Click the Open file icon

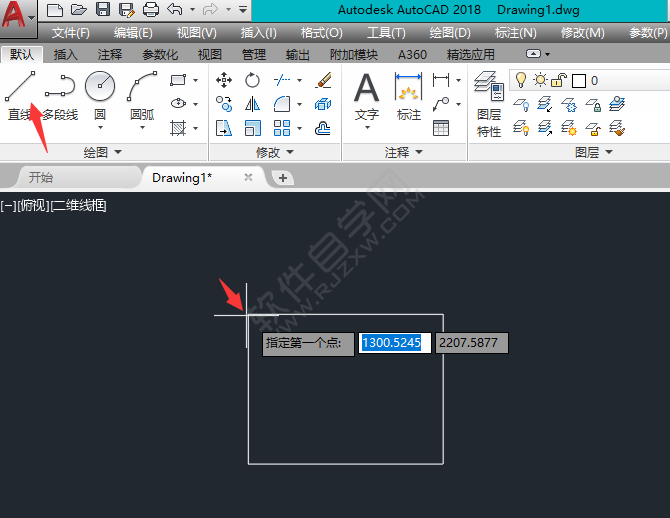point(79,9)
